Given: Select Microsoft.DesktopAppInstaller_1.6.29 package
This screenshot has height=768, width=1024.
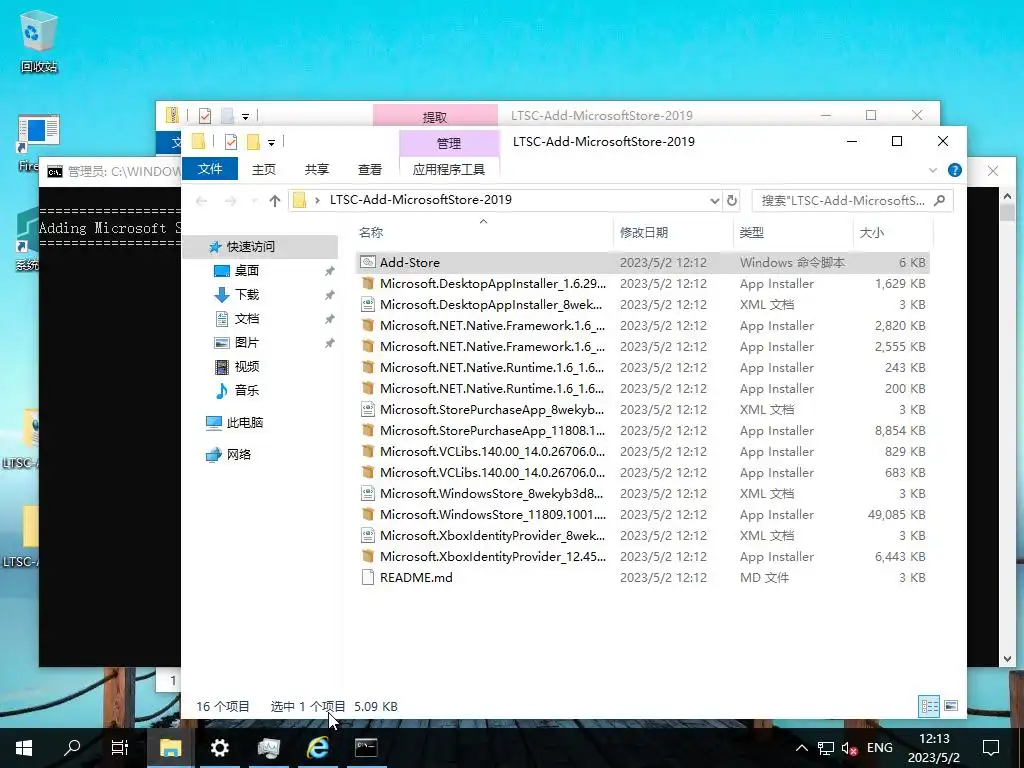Looking at the screenshot, I should [643, 283].
